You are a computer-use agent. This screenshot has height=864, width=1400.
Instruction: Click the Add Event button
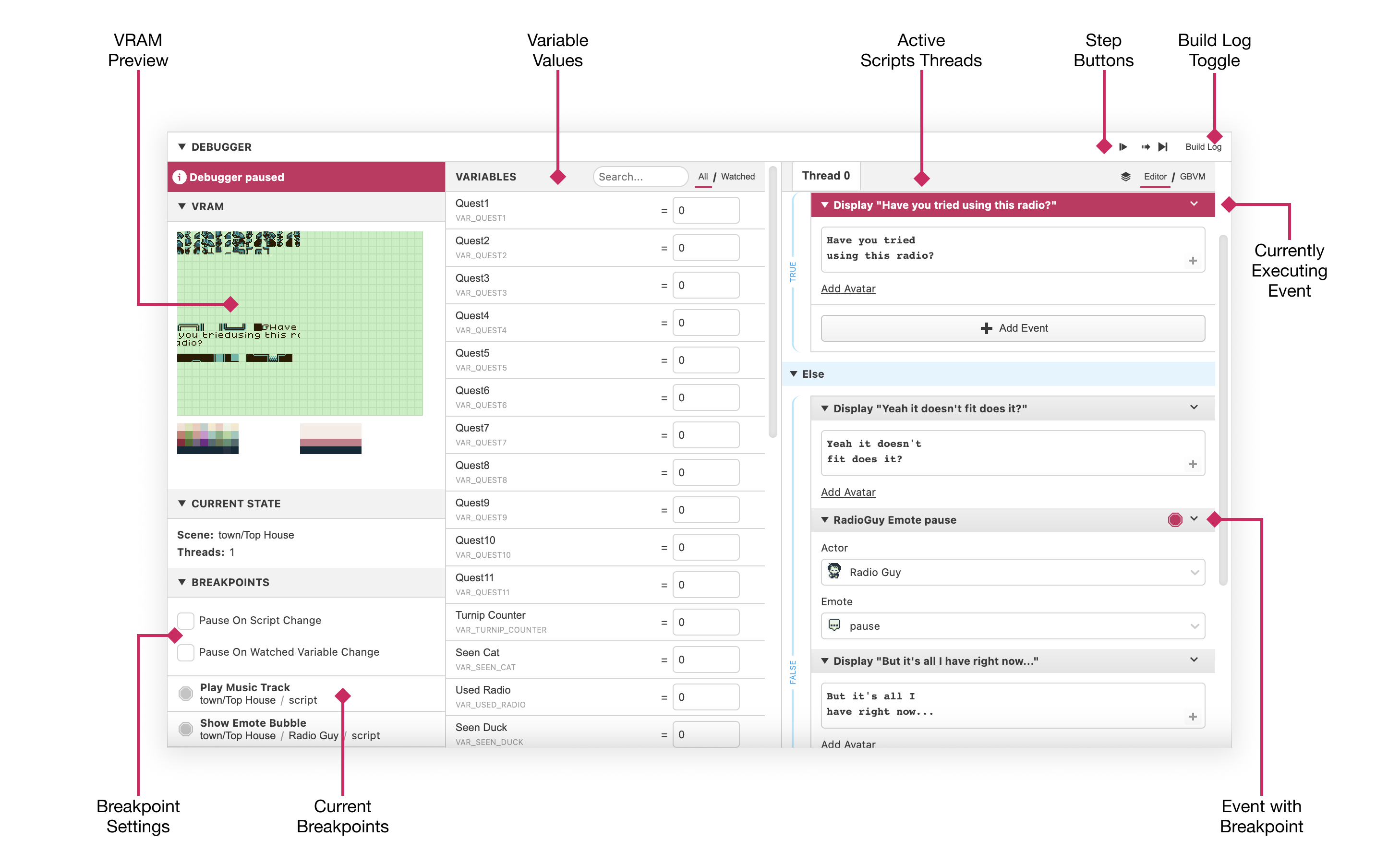tap(1013, 328)
